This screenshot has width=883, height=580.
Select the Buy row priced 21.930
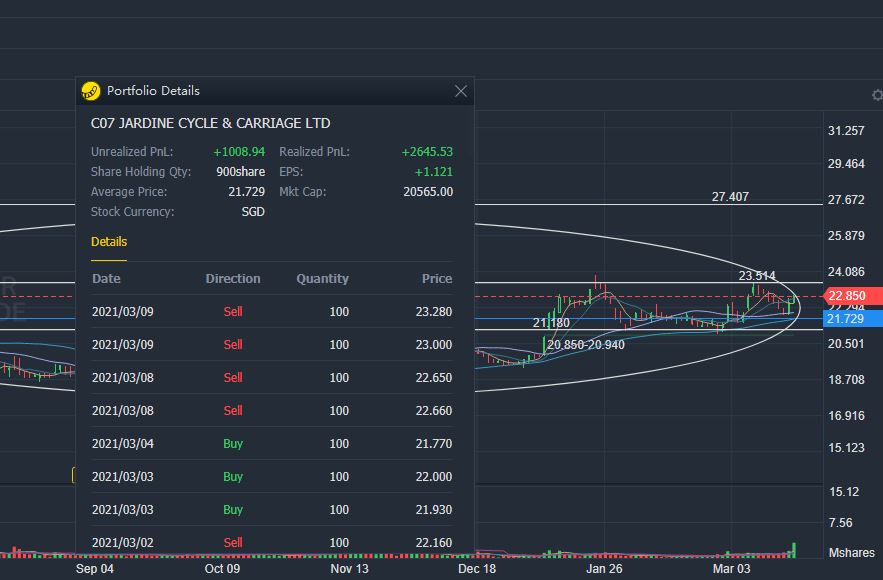(271, 510)
